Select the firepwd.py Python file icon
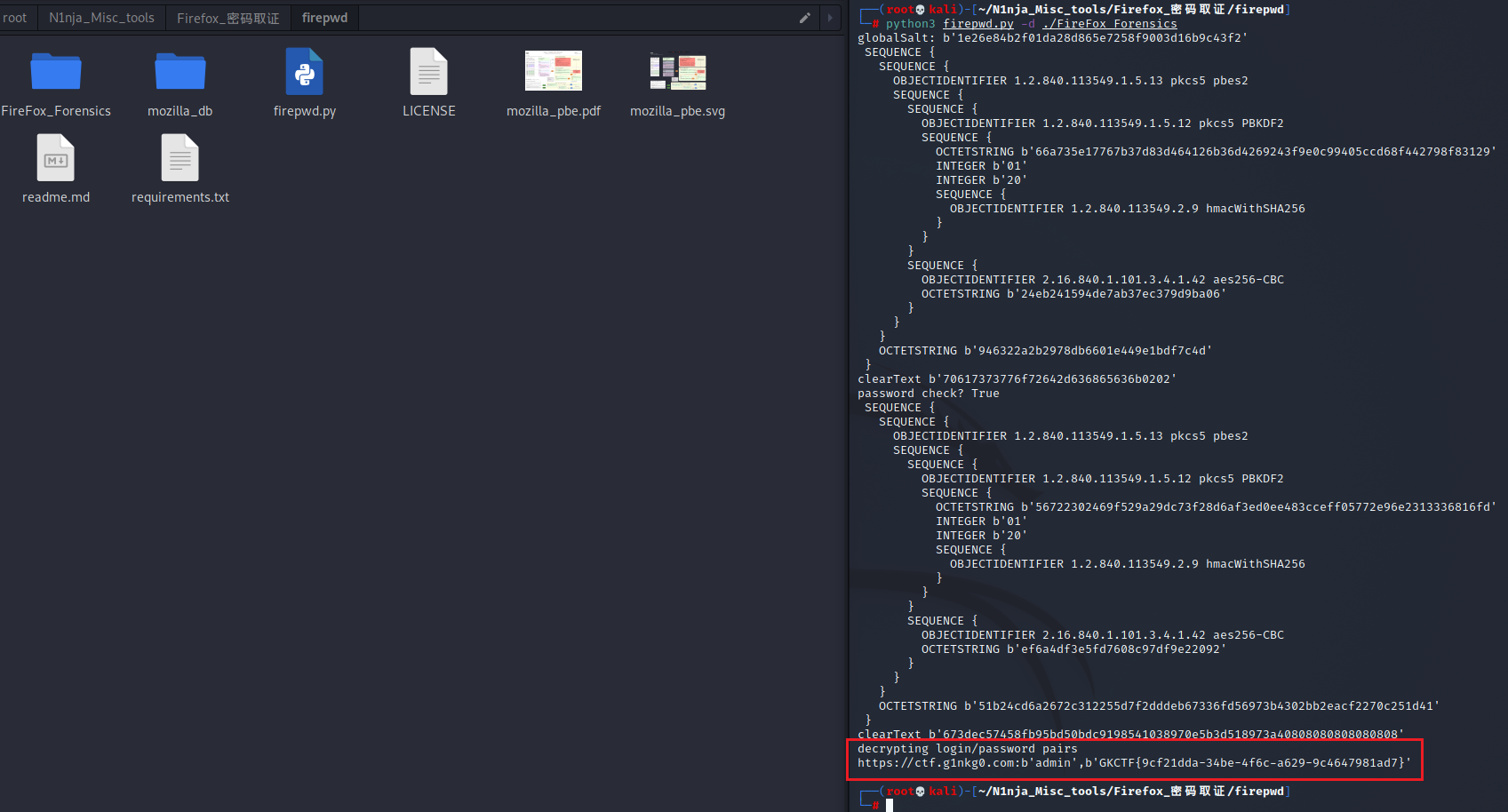The image size is (1508, 812). click(x=304, y=71)
